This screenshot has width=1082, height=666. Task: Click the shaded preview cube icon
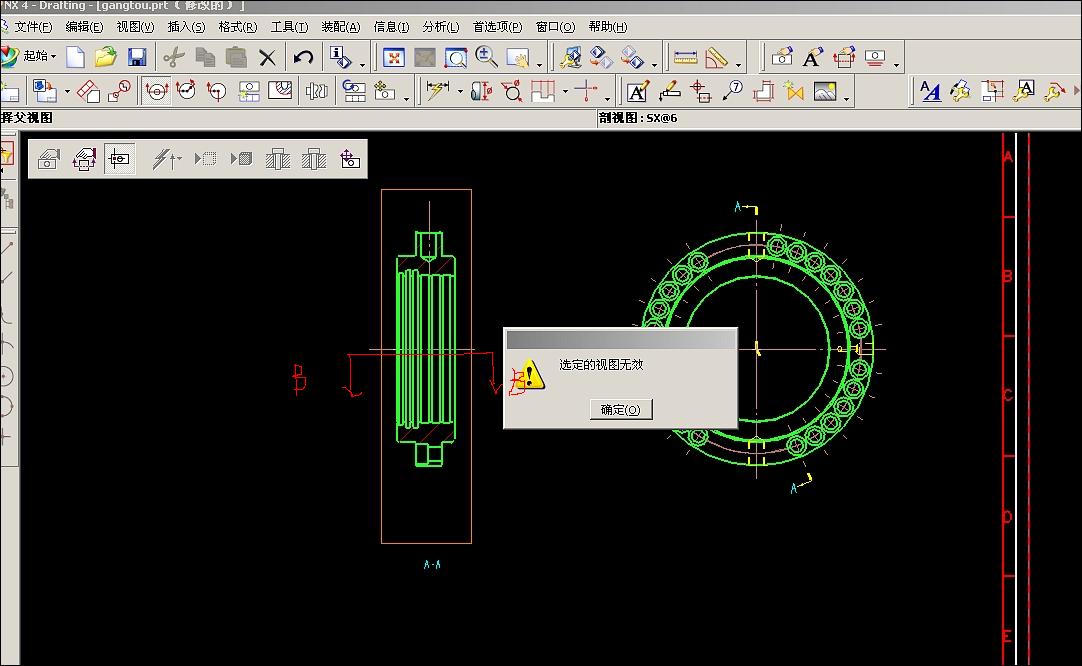click(242, 159)
